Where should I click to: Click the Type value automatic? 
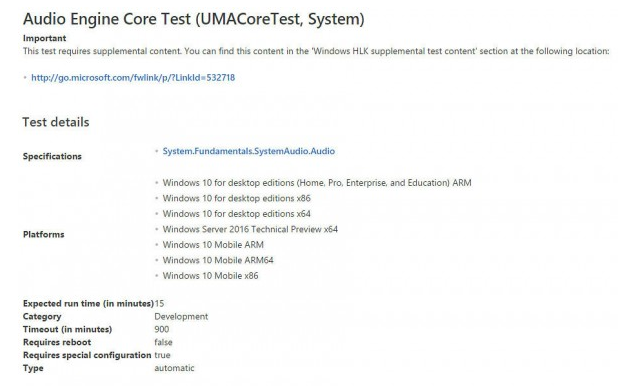click(x=174, y=368)
